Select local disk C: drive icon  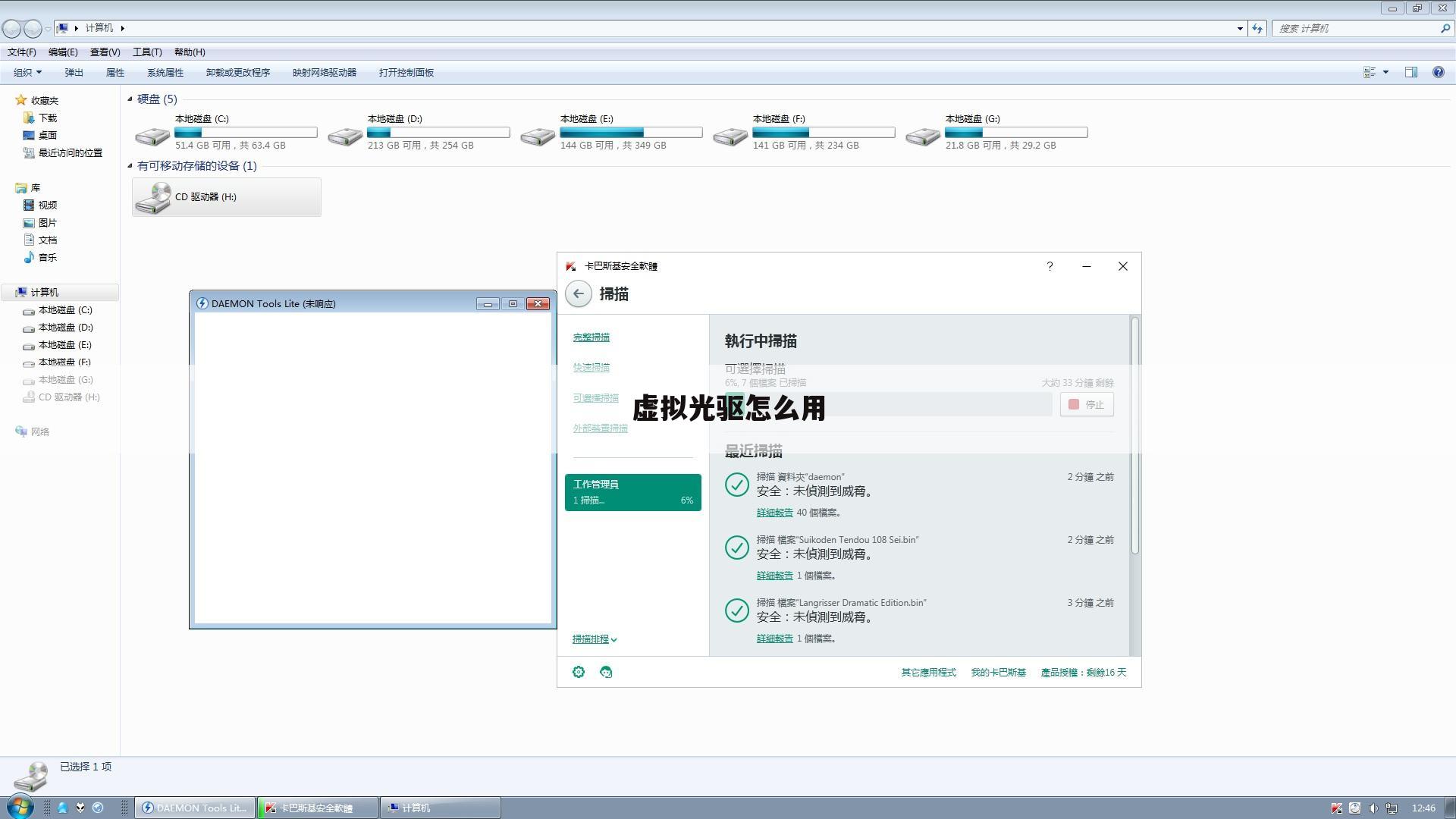tap(152, 136)
